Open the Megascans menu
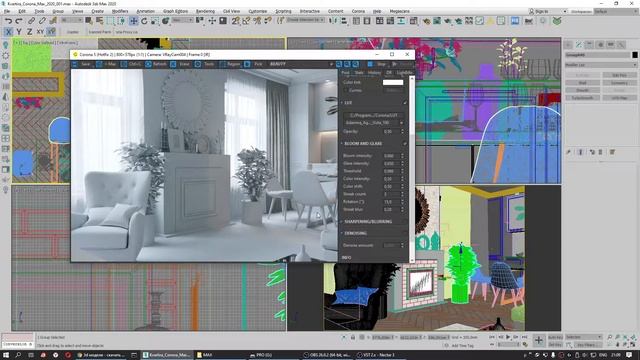 (x=399, y=11)
